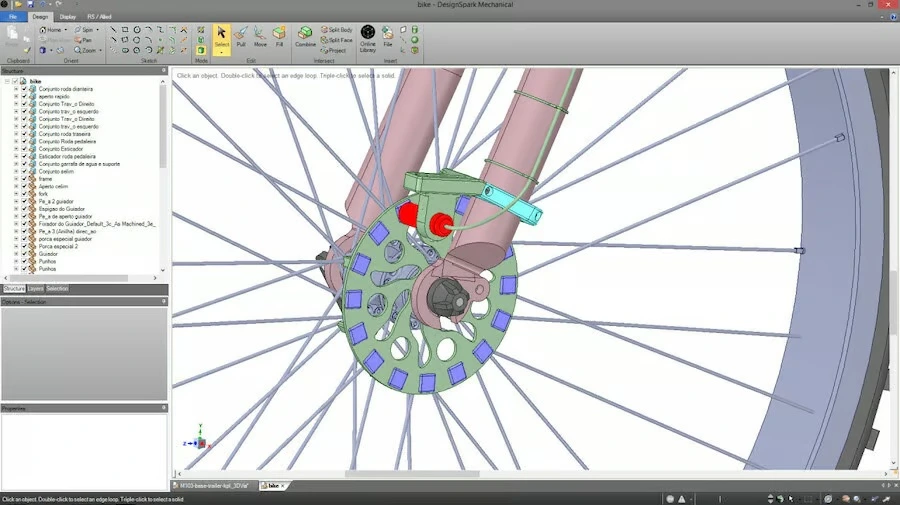Switch to the Display ribbon tab

(x=68, y=17)
